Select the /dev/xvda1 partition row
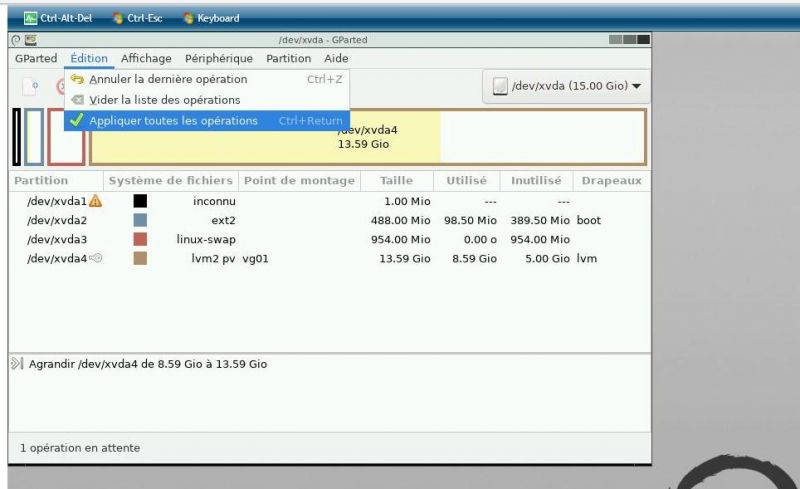 pyautogui.click(x=330, y=201)
